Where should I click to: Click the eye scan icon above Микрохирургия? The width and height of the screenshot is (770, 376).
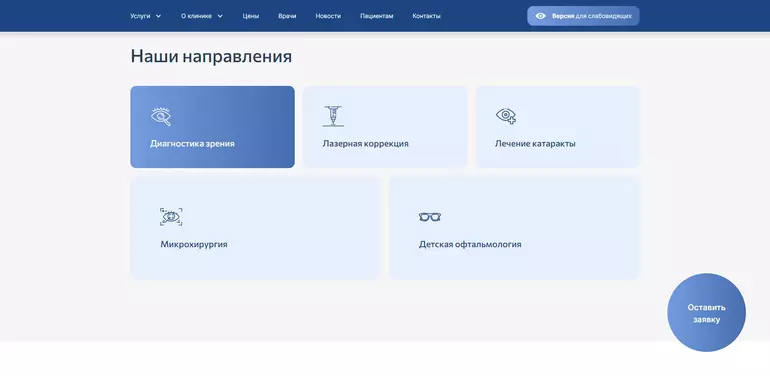click(x=171, y=216)
